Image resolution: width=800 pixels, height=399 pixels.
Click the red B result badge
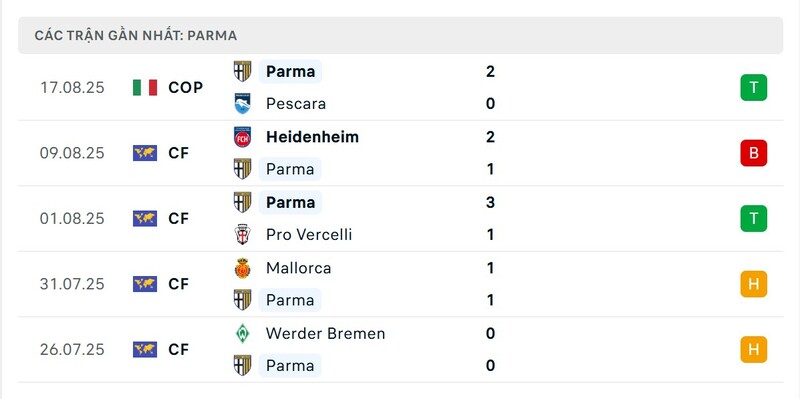pos(754,153)
